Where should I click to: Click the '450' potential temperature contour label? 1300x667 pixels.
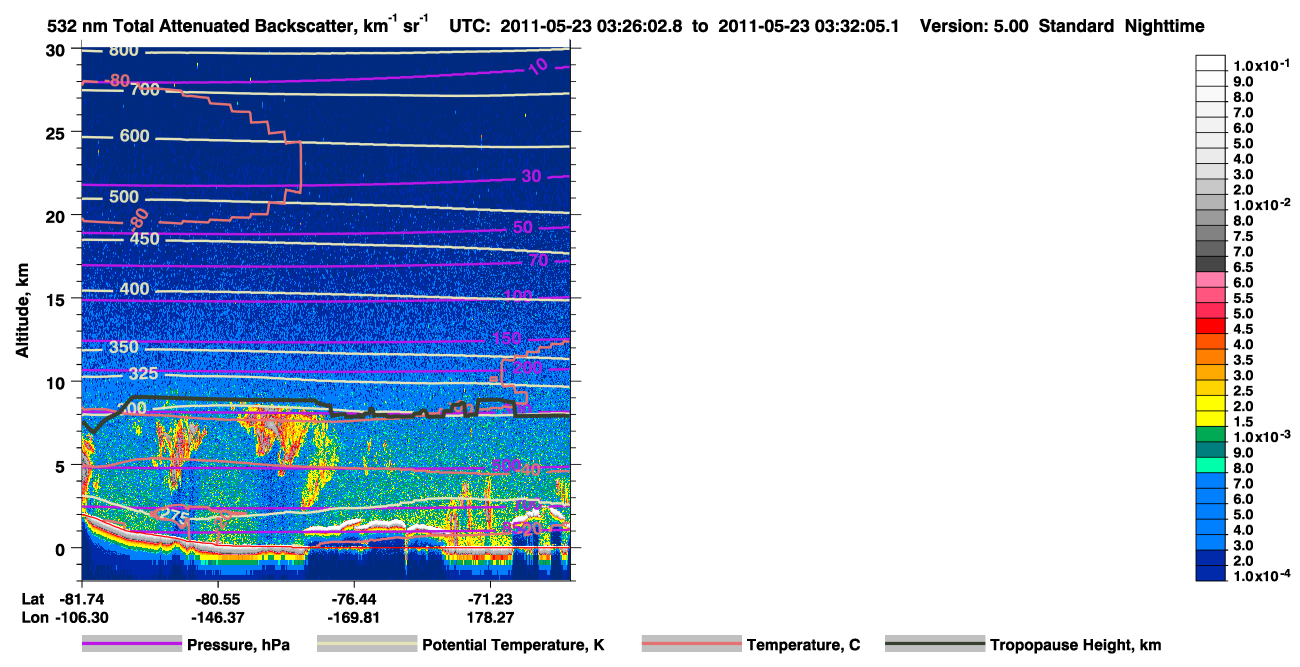click(x=145, y=238)
